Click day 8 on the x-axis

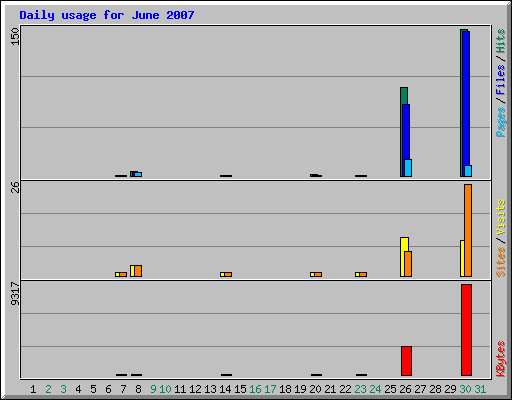click(x=138, y=389)
